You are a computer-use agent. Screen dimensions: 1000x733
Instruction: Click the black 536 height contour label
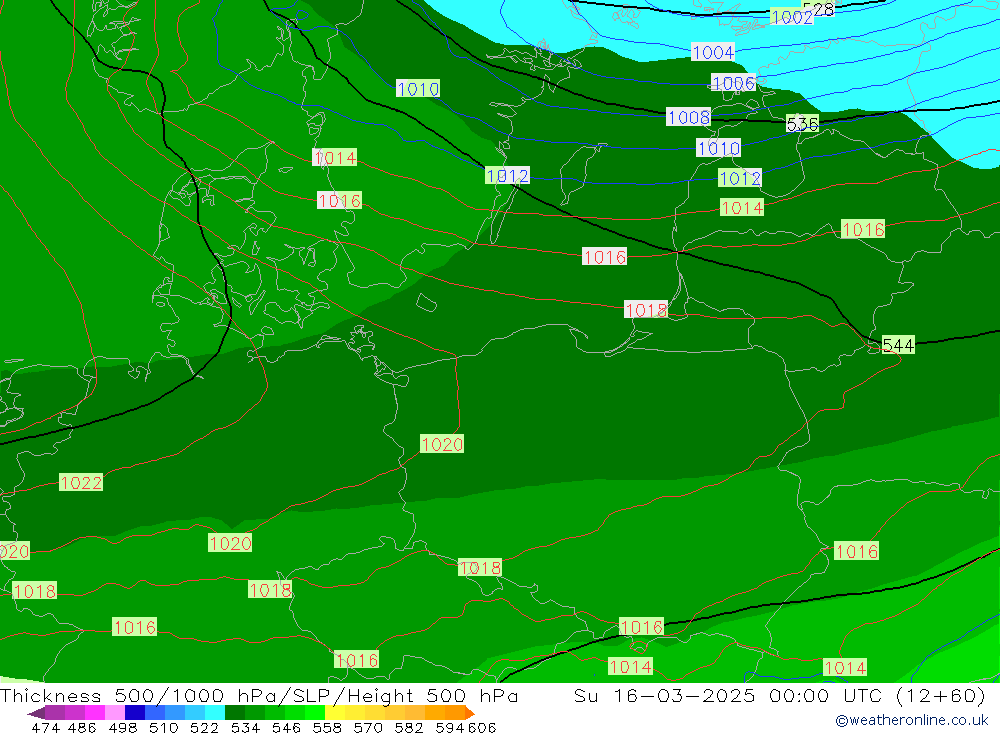click(x=802, y=124)
